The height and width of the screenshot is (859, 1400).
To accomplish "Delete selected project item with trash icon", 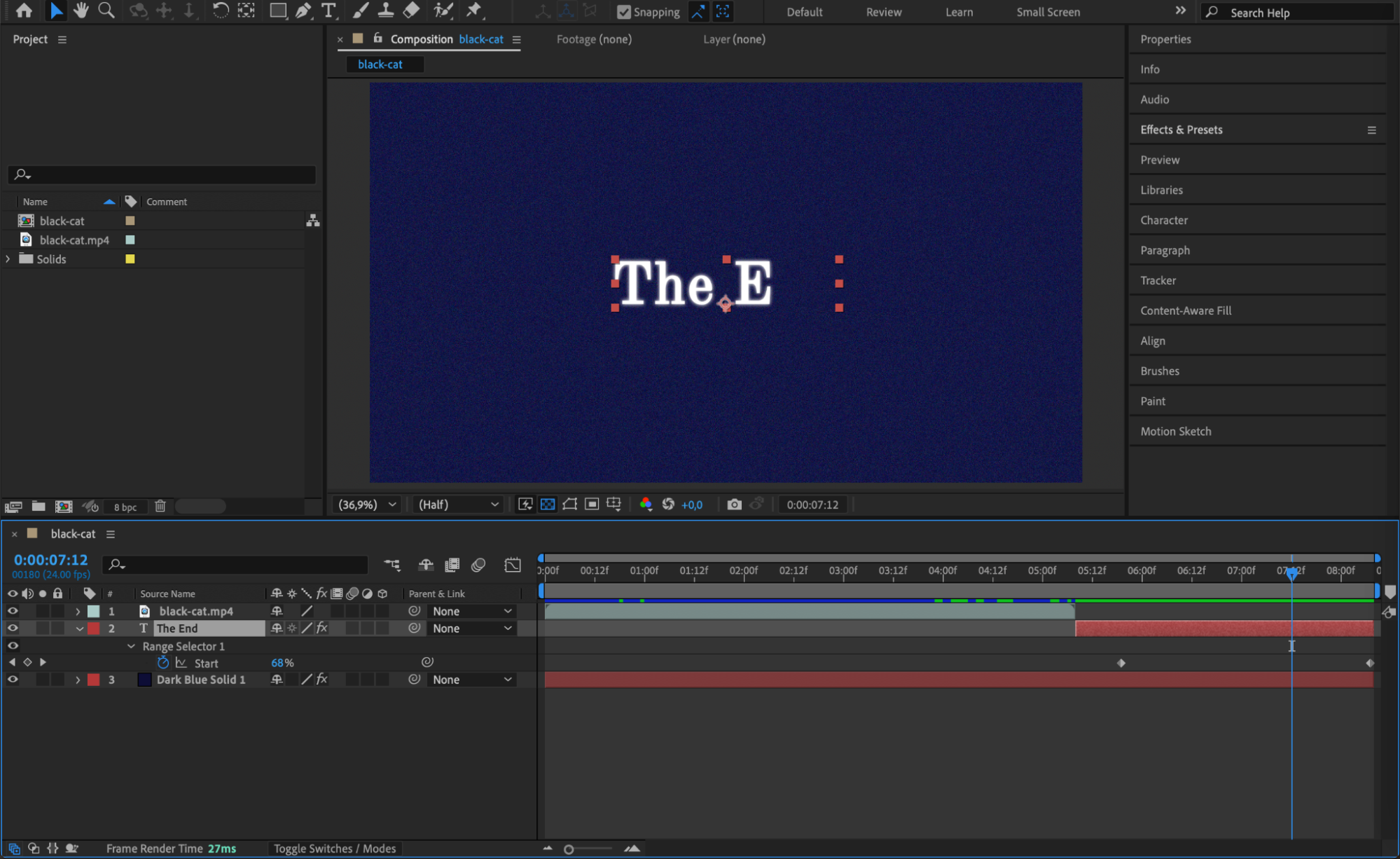I will point(160,506).
